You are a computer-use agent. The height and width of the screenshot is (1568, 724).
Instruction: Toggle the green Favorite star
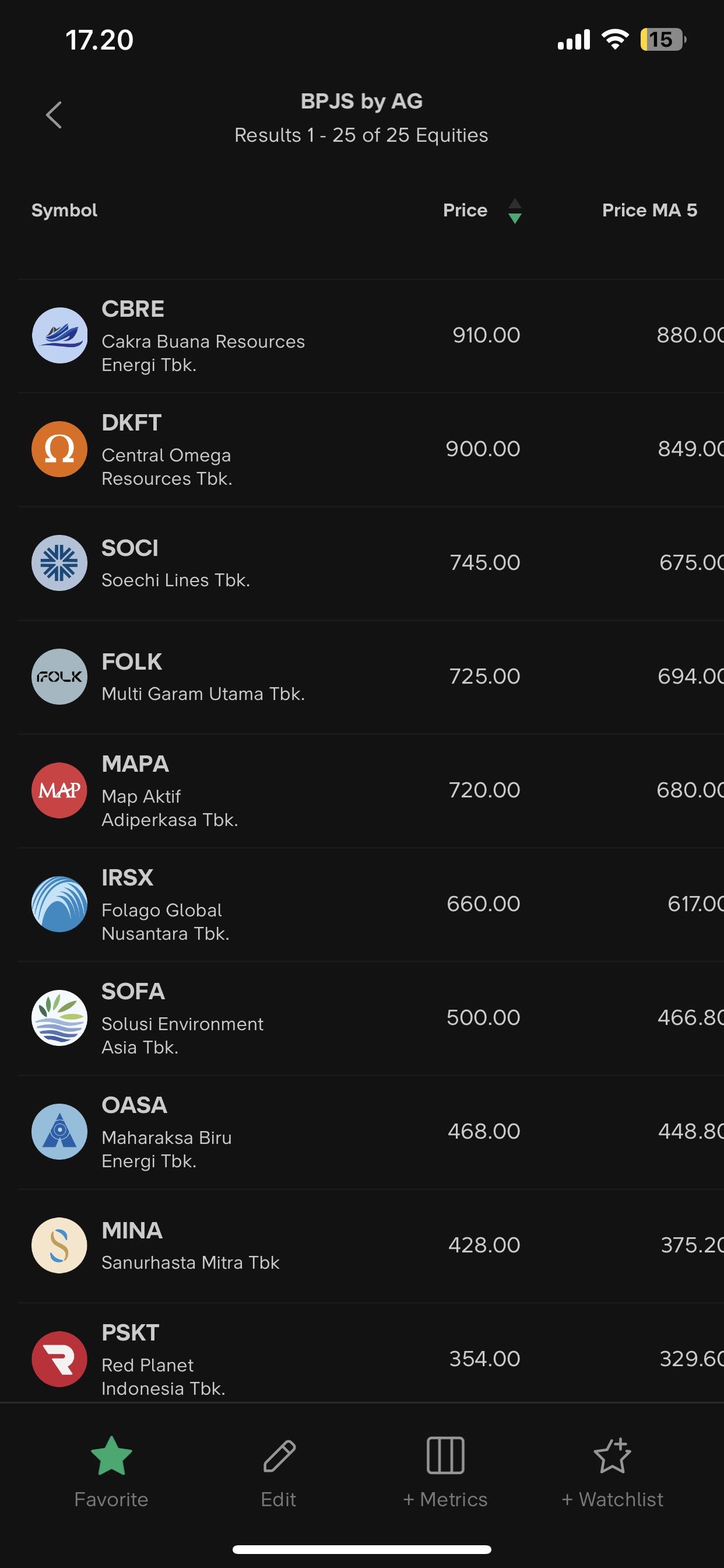coord(111,1455)
